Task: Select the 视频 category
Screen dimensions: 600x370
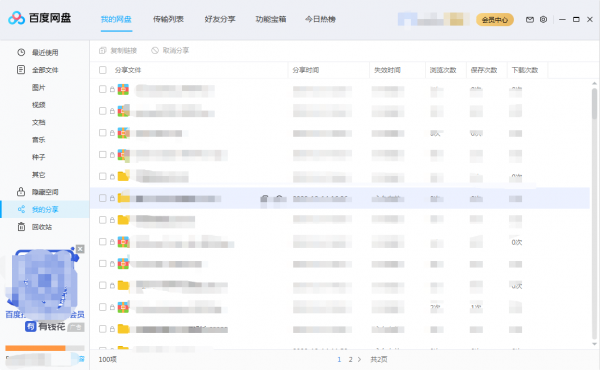Action: pos(38,105)
